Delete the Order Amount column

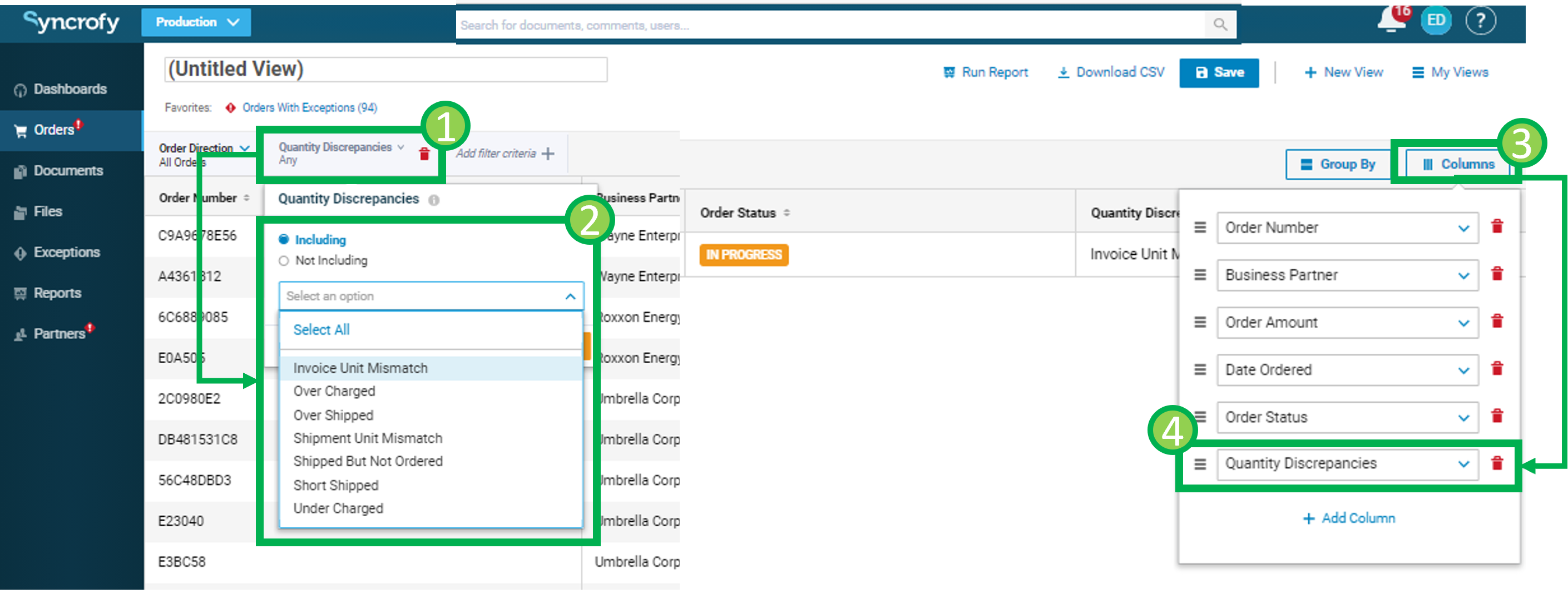pyautogui.click(x=1497, y=322)
